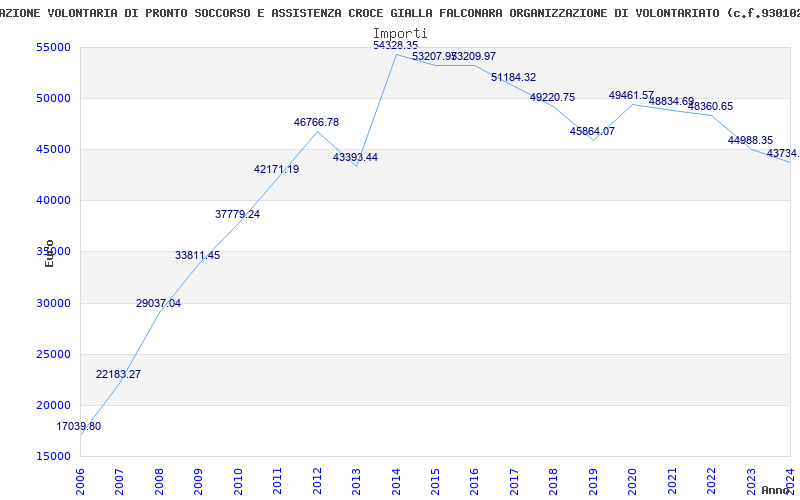Click the Euro y-axis label
Screen dimensions: 800x500
[x=49, y=254]
